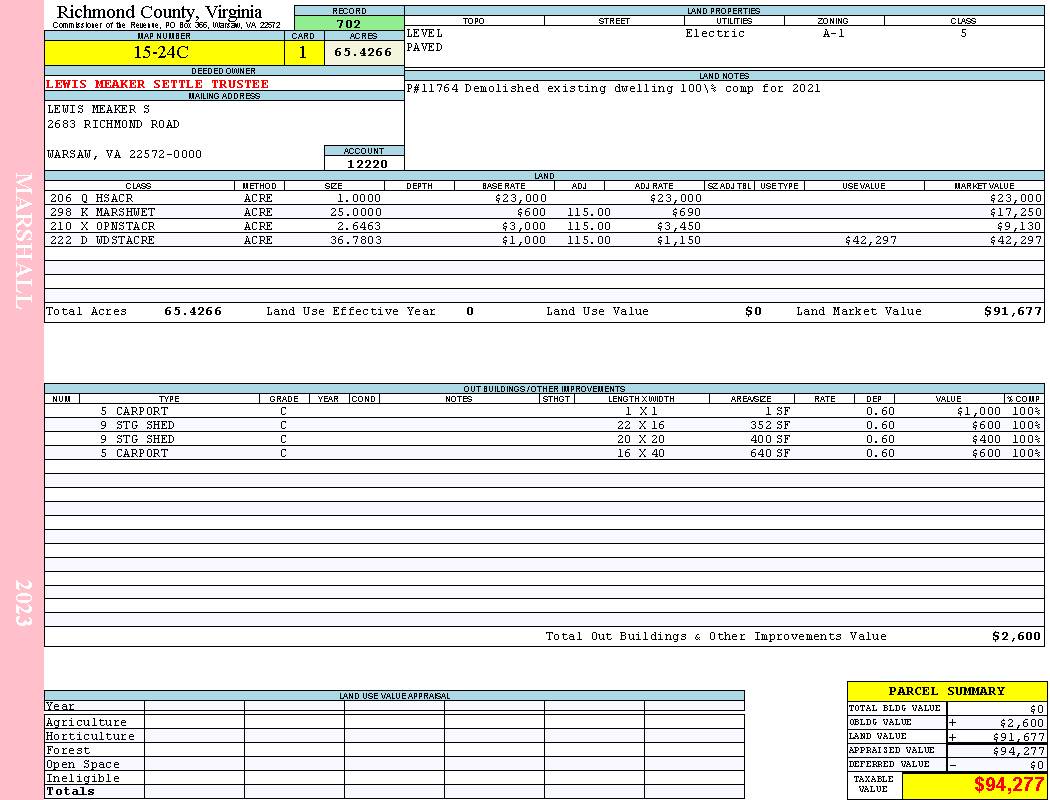The width and height of the screenshot is (1050, 800).
Task: Click the red TAXABLE VALUE $94,277
Action: pos(1009,785)
